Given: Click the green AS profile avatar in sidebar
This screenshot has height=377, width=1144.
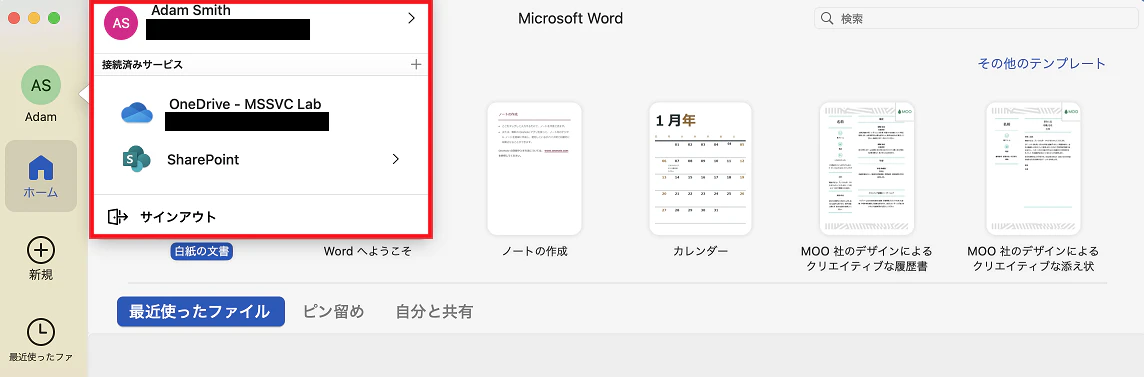Looking at the screenshot, I should (41, 85).
